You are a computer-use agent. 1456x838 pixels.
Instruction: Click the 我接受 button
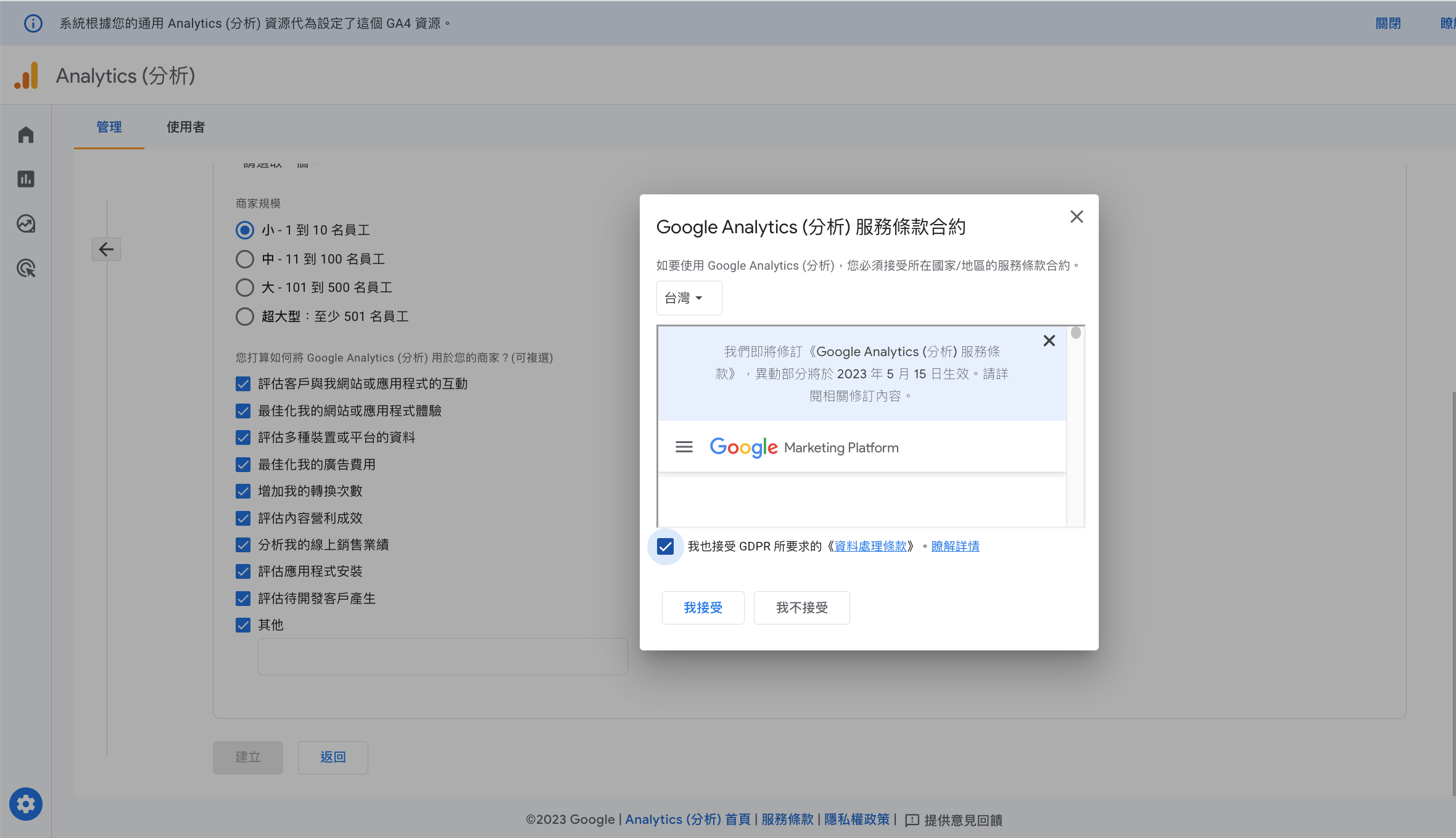tap(703, 608)
